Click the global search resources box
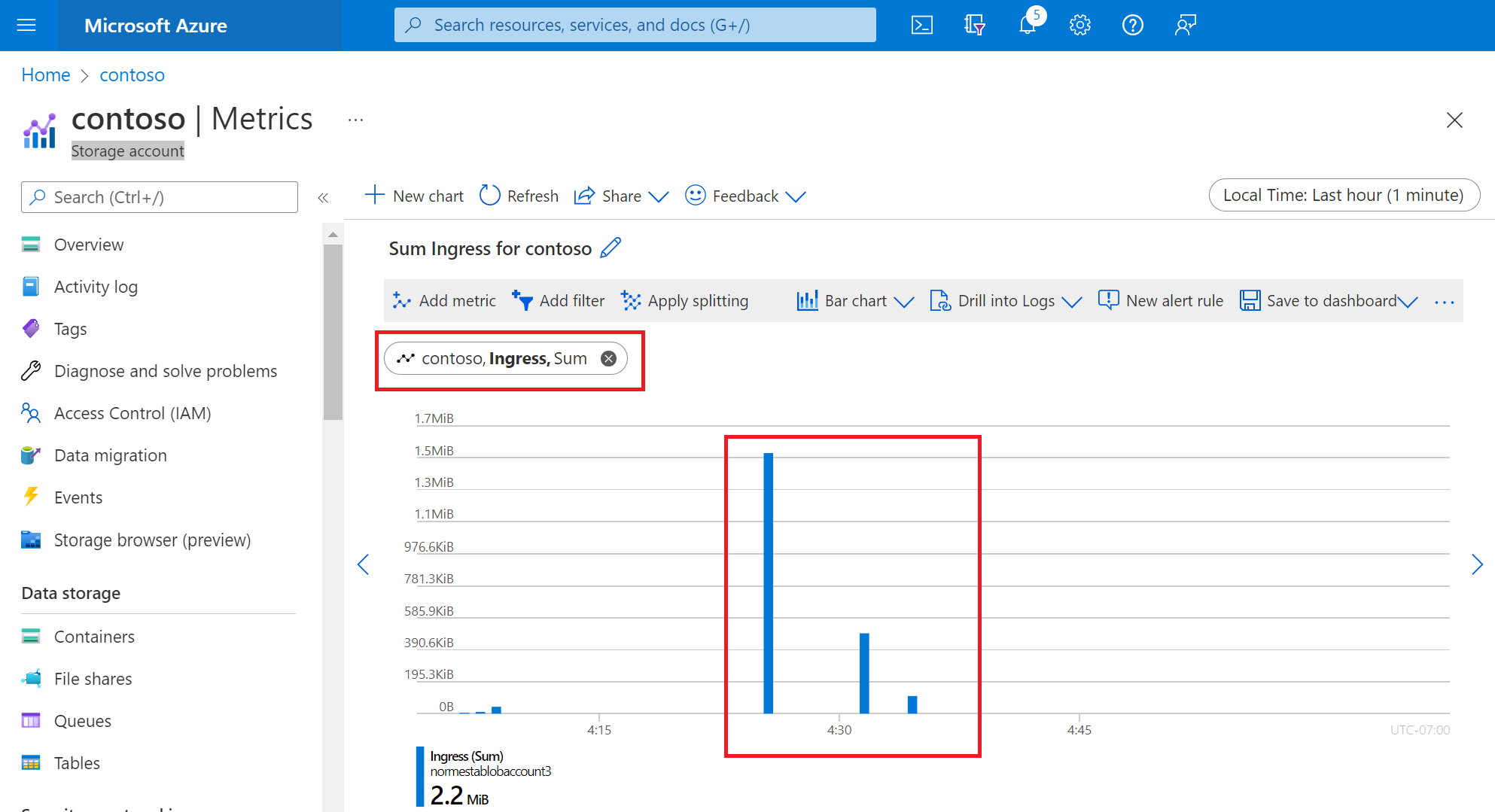The image size is (1495, 812). point(635,25)
